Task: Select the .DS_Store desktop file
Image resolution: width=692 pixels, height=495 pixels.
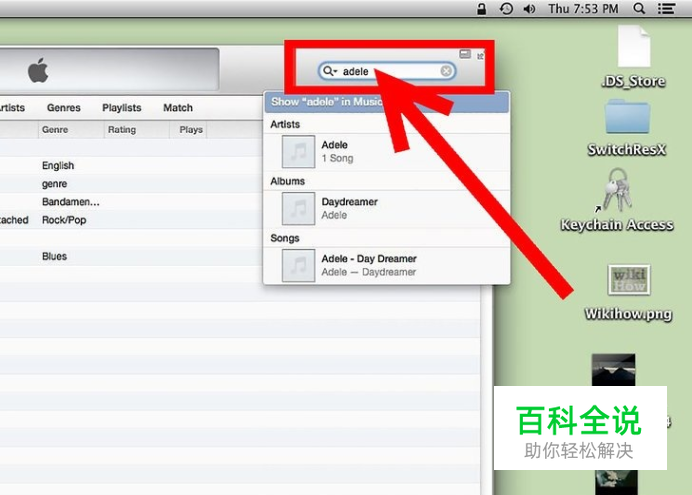Action: click(x=633, y=56)
